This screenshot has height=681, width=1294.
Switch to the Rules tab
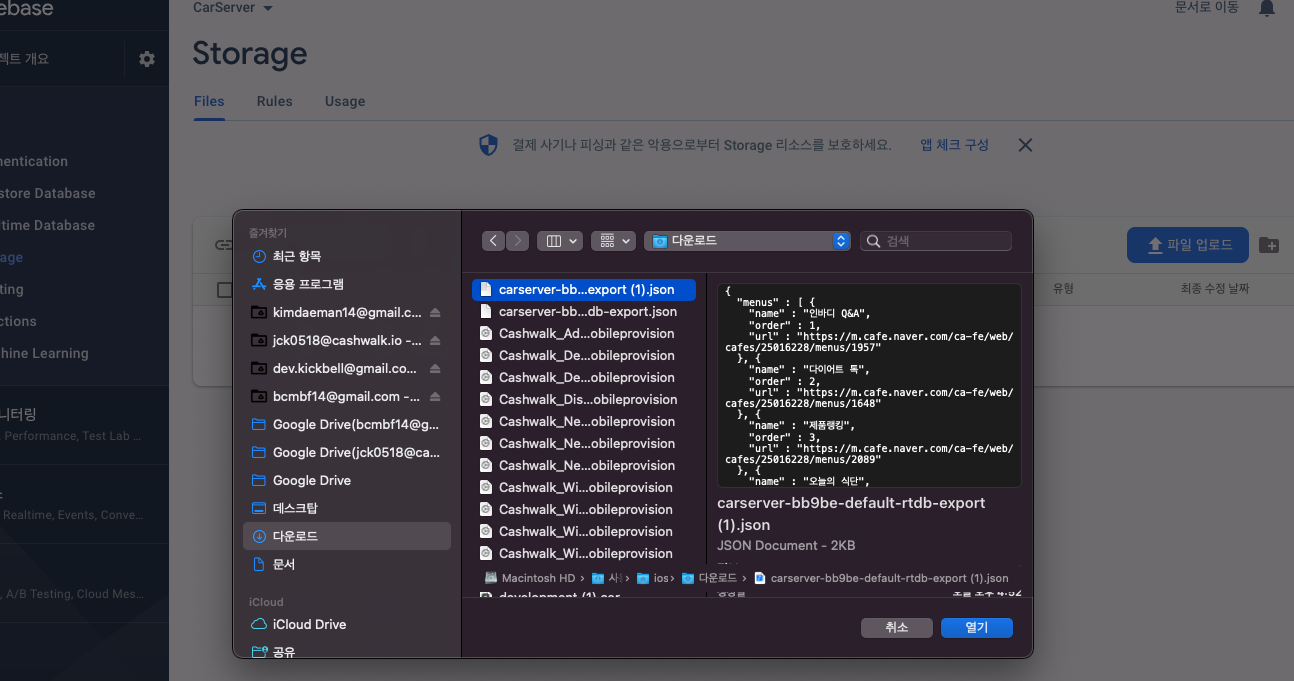(x=274, y=101)
